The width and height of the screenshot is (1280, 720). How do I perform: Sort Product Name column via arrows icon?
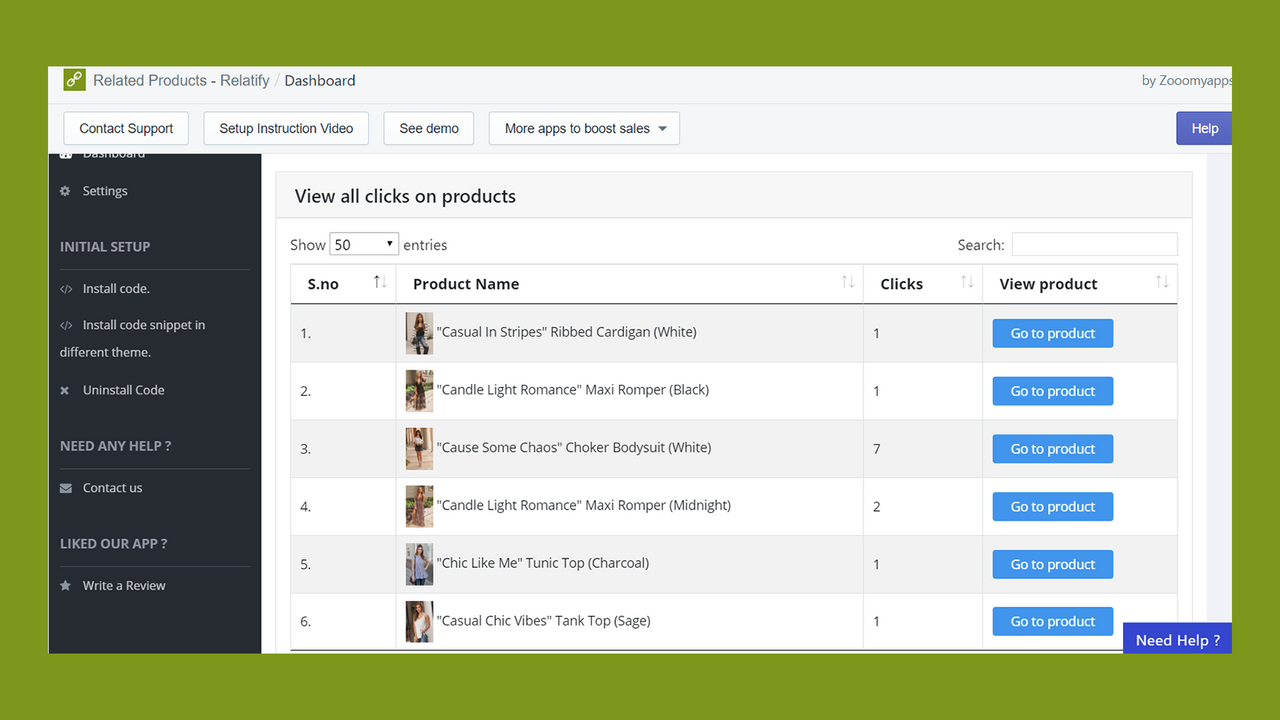847,283
